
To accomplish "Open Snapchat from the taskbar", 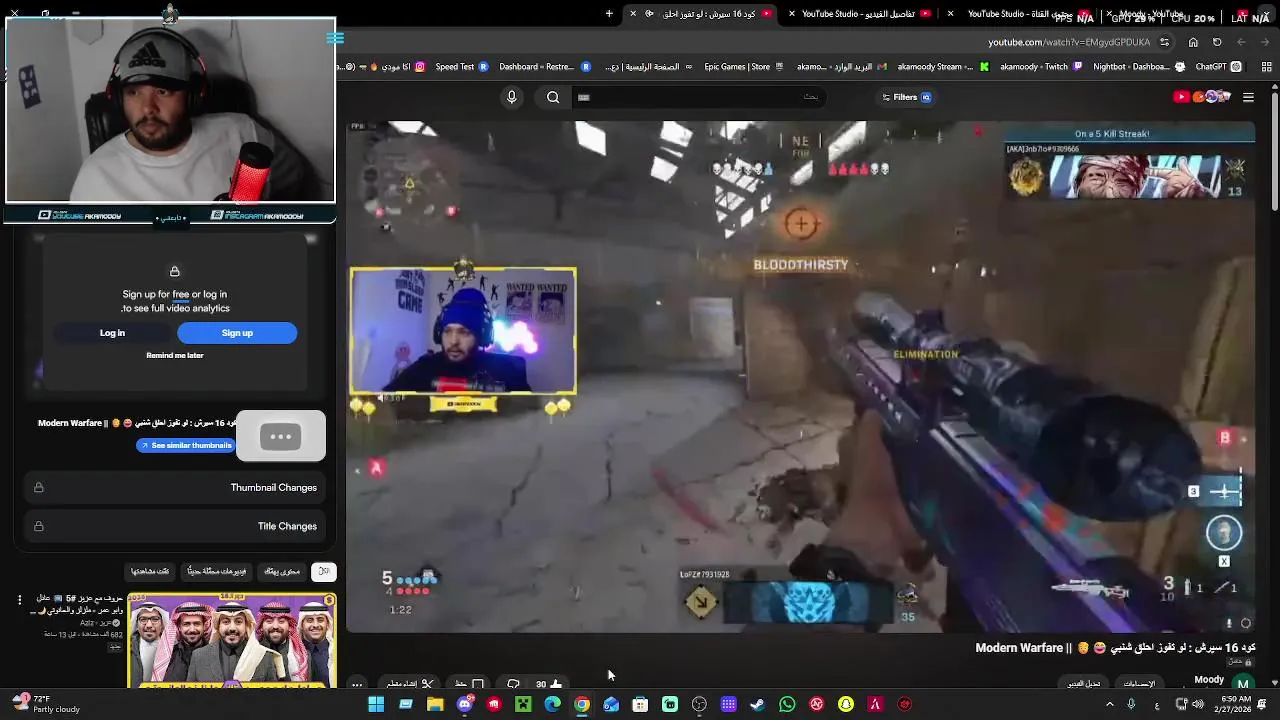I will (x=846, y=704).
